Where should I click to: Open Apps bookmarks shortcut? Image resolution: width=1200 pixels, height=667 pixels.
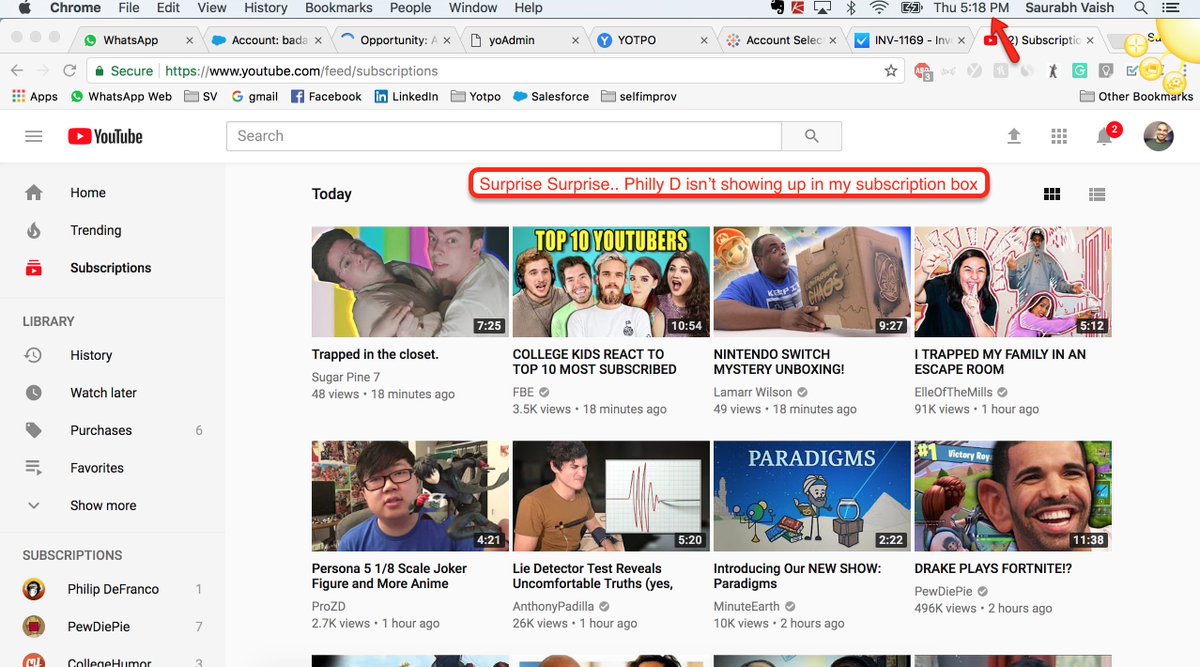point(35,97)
